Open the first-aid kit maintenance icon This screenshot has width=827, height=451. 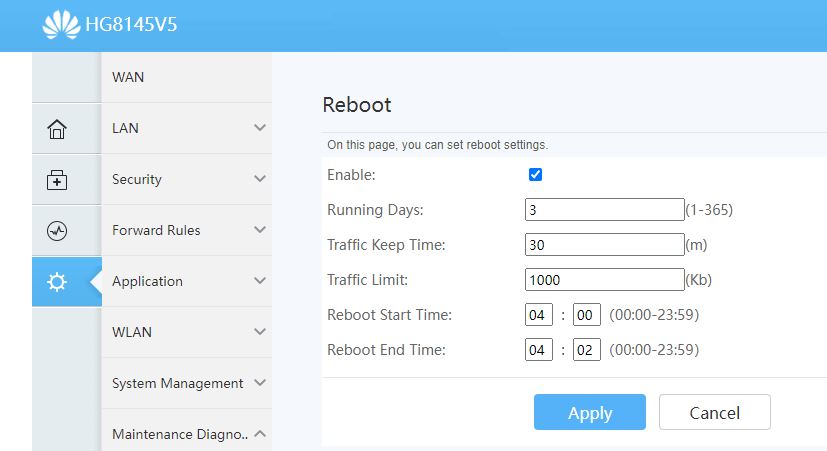(x=57, y=180)
